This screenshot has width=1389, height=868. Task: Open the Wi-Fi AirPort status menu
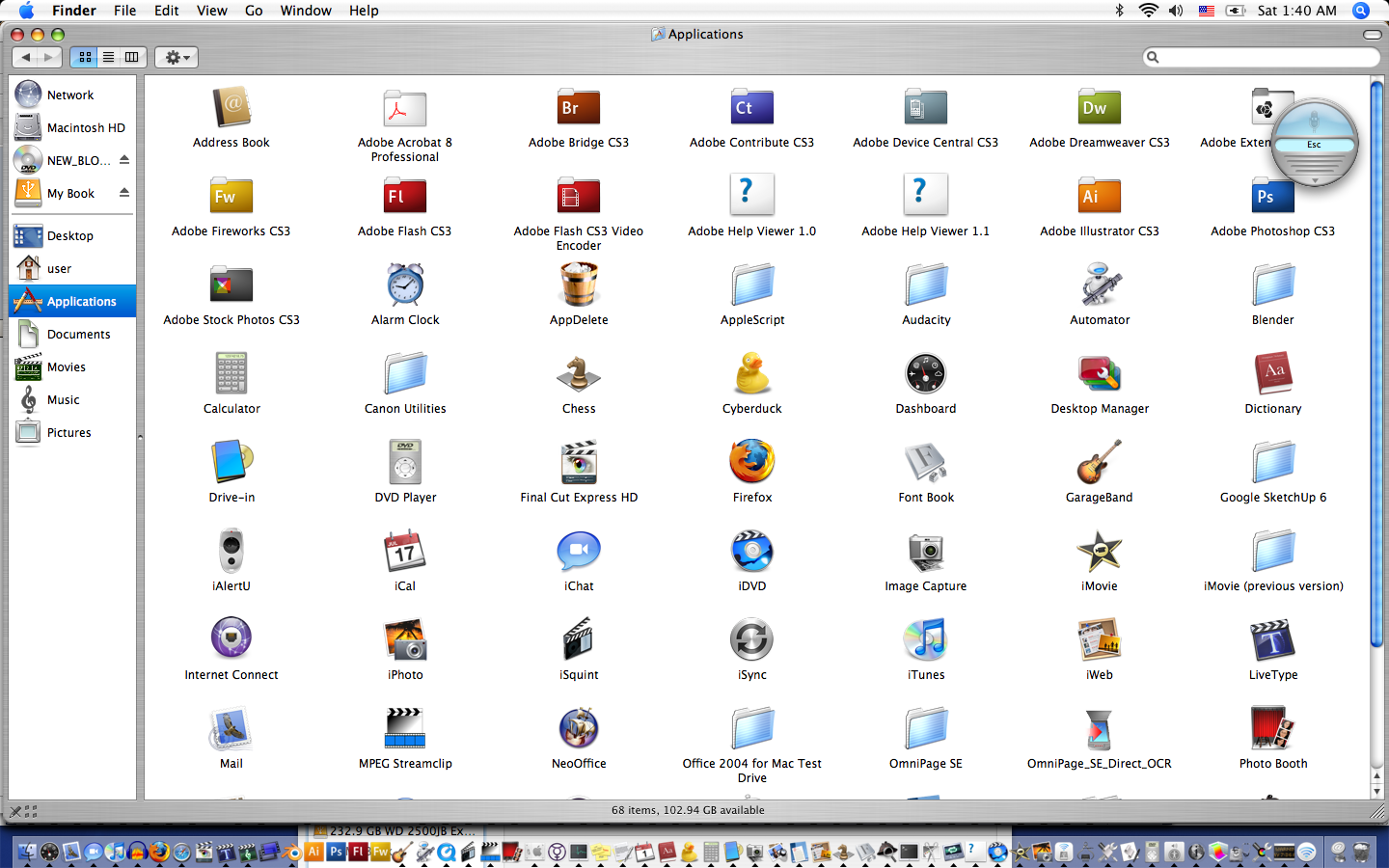tap(1148, 11)
